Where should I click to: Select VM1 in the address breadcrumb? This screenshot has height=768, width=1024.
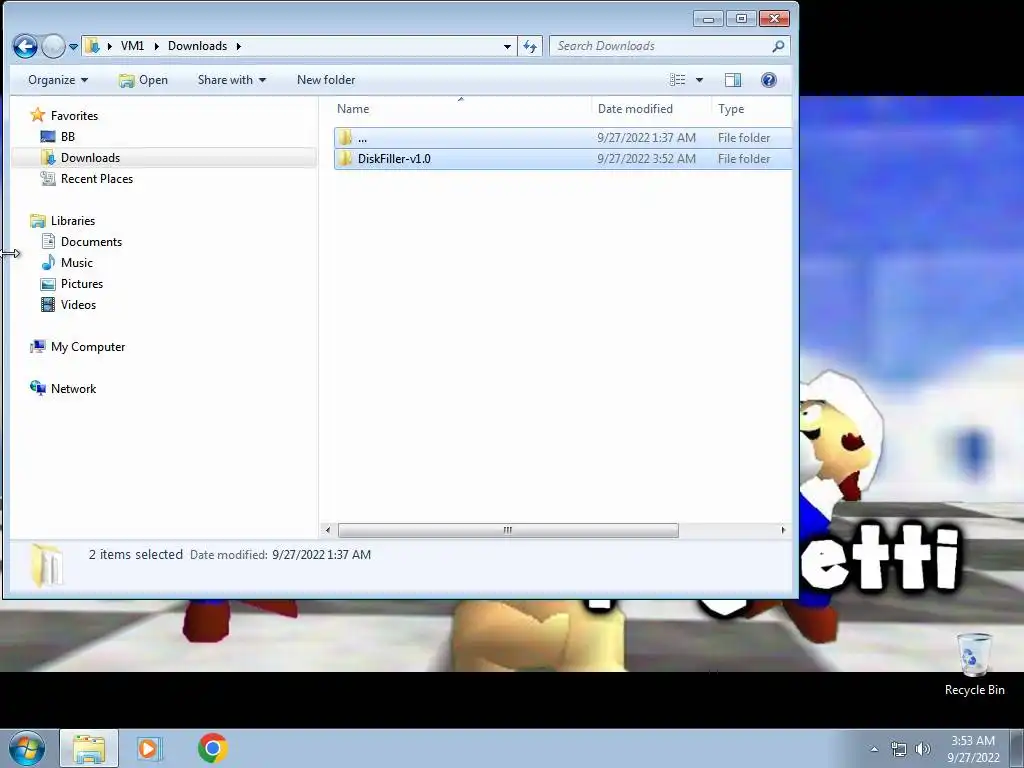[x=133, y=46]
